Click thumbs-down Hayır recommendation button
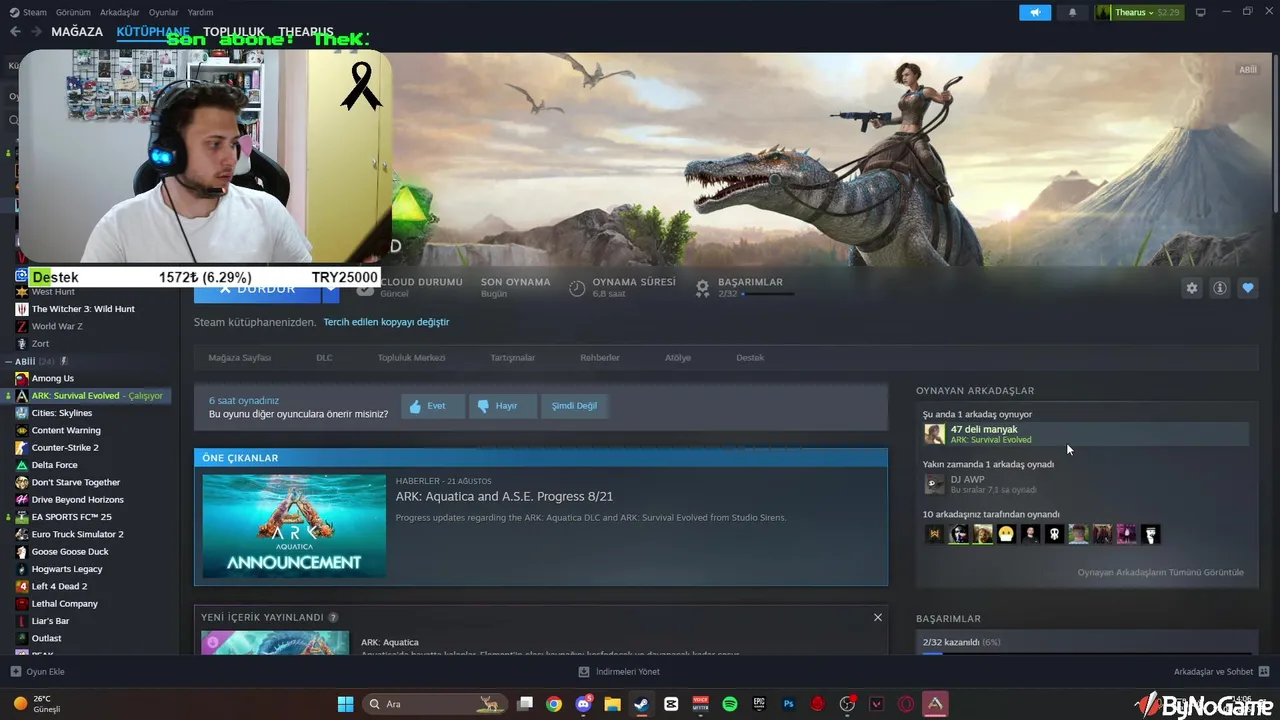 502,406
